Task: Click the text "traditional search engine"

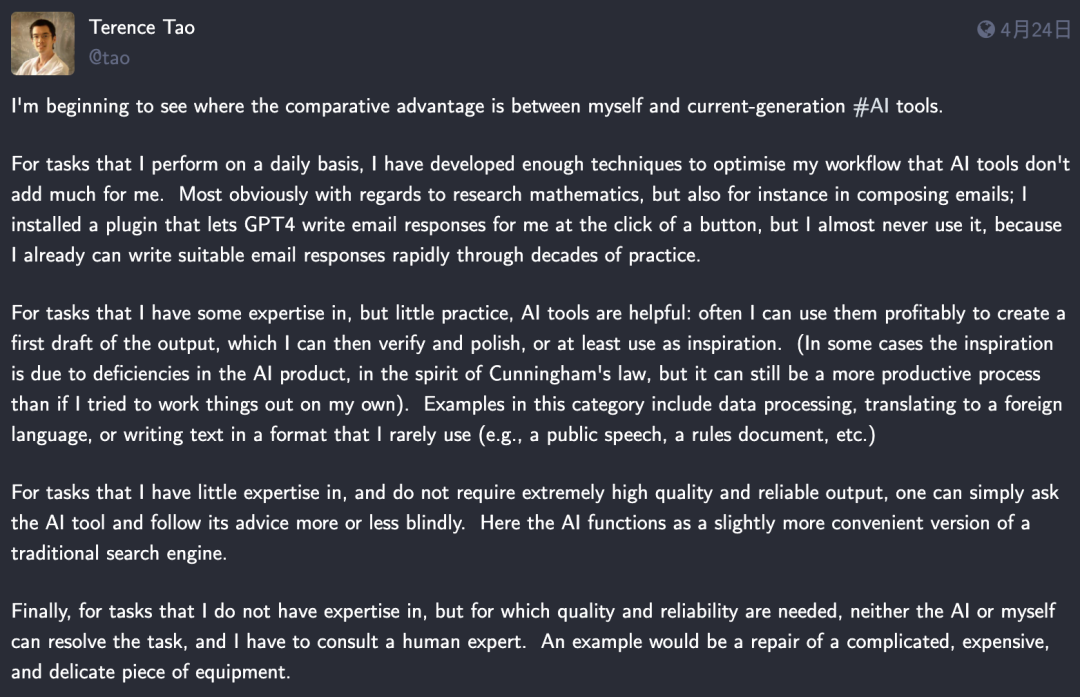Action: click(118, 553)
